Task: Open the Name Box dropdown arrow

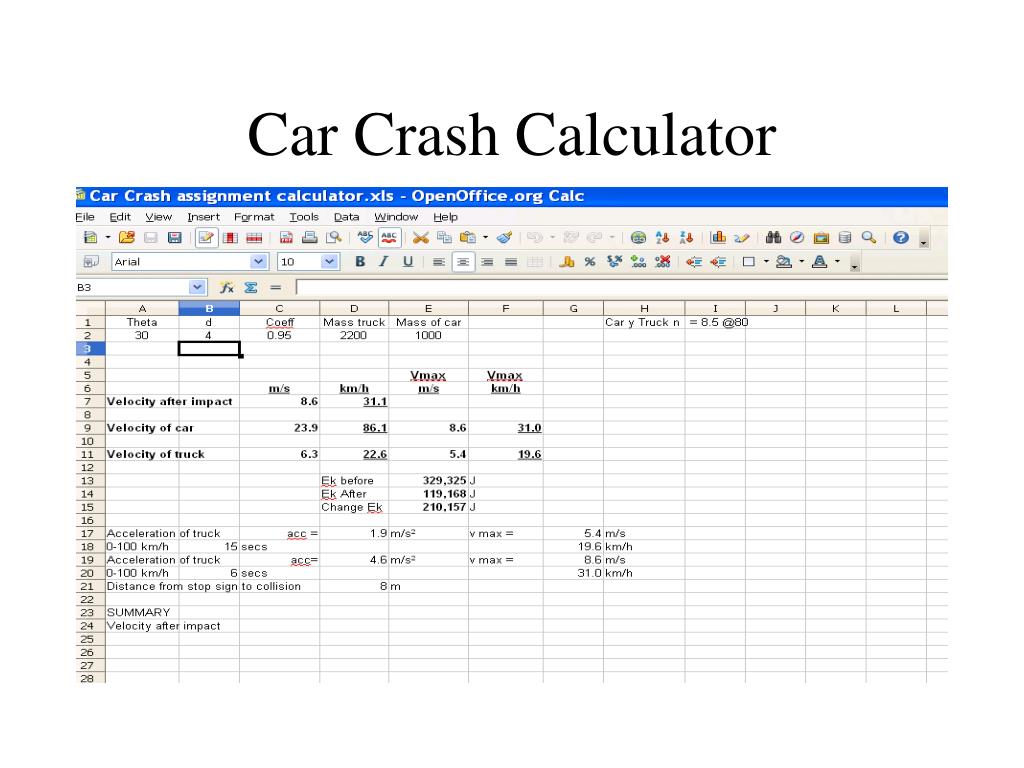Action: point(197,287)
